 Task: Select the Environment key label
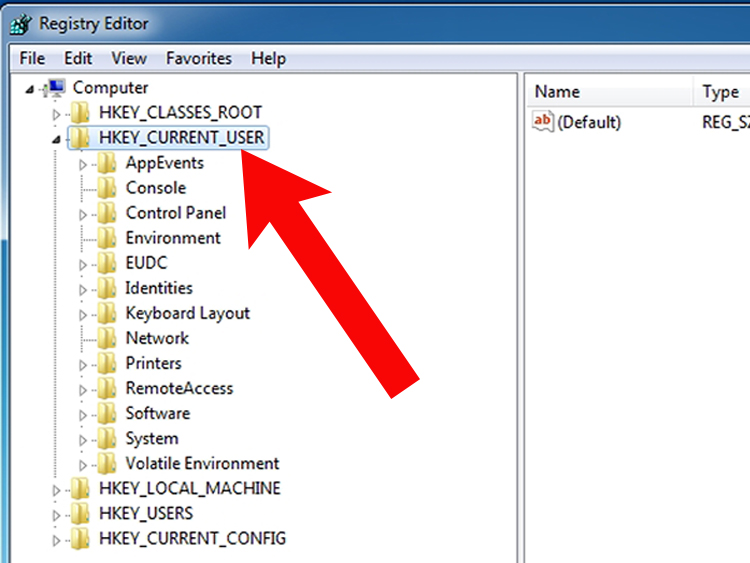coord(173,238)
